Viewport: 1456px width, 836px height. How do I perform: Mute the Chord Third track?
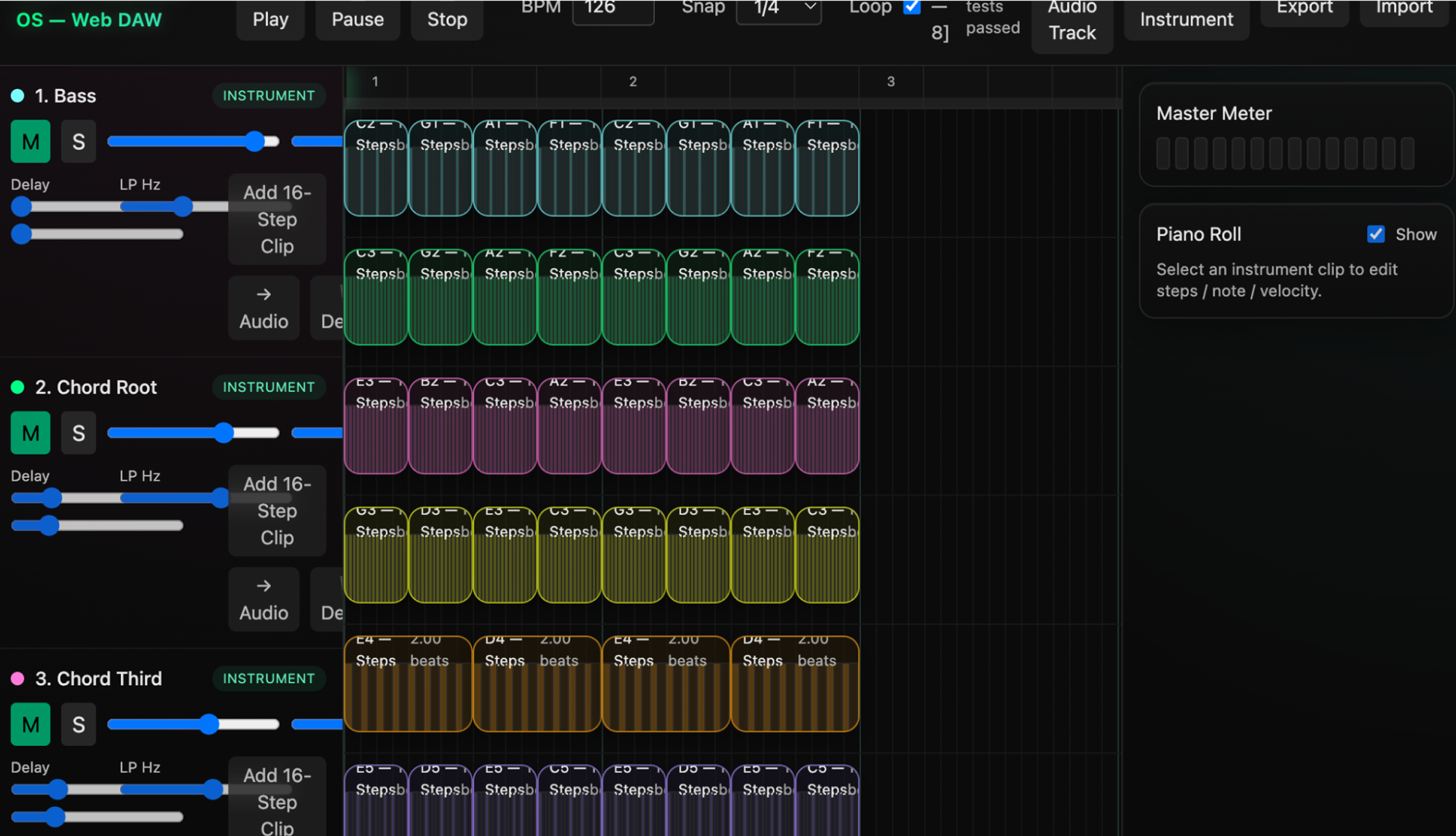[x=30, y=724]
